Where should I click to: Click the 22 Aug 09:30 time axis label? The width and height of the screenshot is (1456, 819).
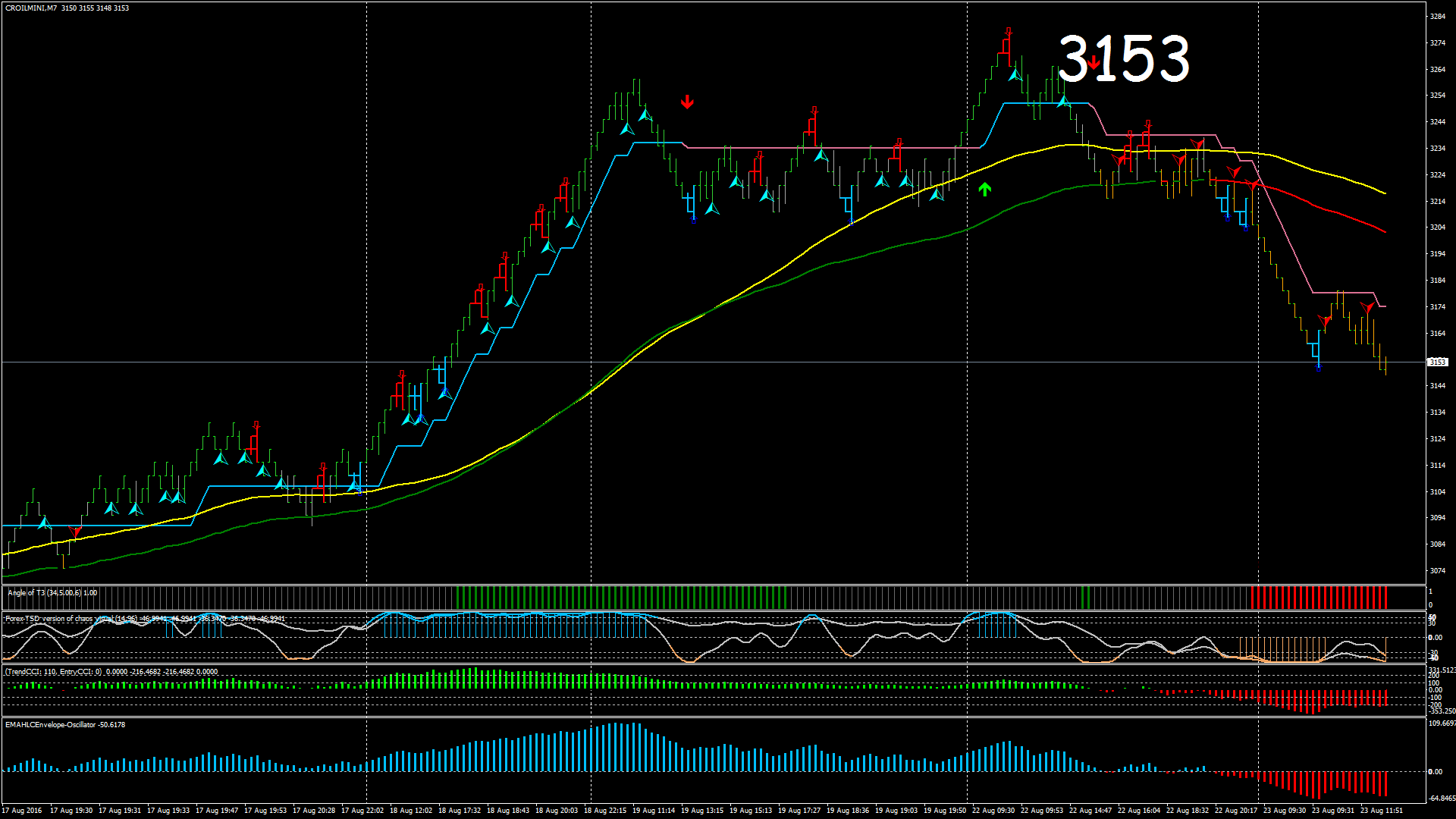click(993, 811)
